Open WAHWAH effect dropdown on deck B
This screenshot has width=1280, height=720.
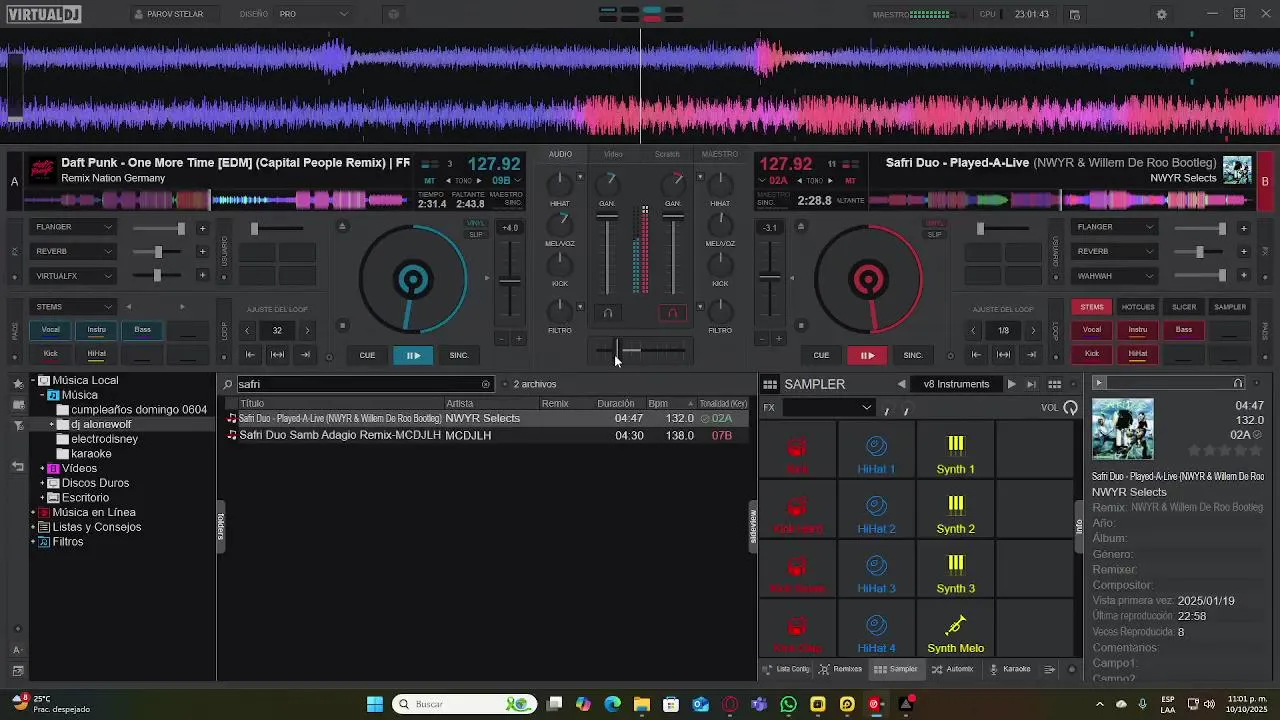pyautogui.click(x=1114, y=276)
